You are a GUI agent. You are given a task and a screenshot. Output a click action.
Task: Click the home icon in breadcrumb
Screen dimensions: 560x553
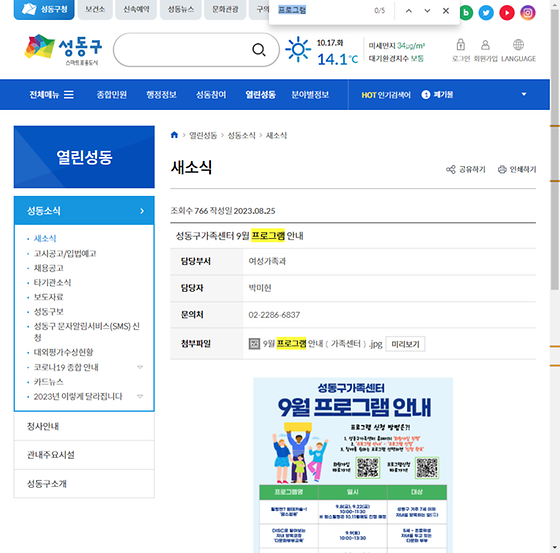174,135
